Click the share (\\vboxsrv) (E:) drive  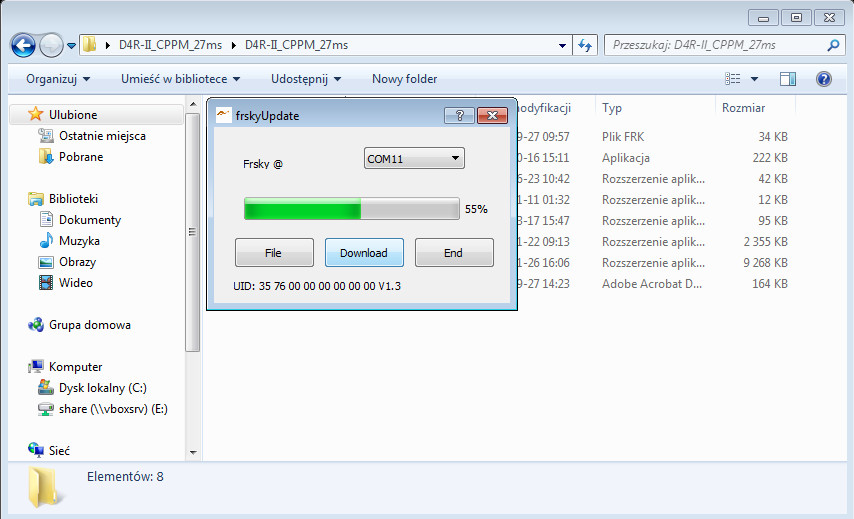click(x=113, y=409)
